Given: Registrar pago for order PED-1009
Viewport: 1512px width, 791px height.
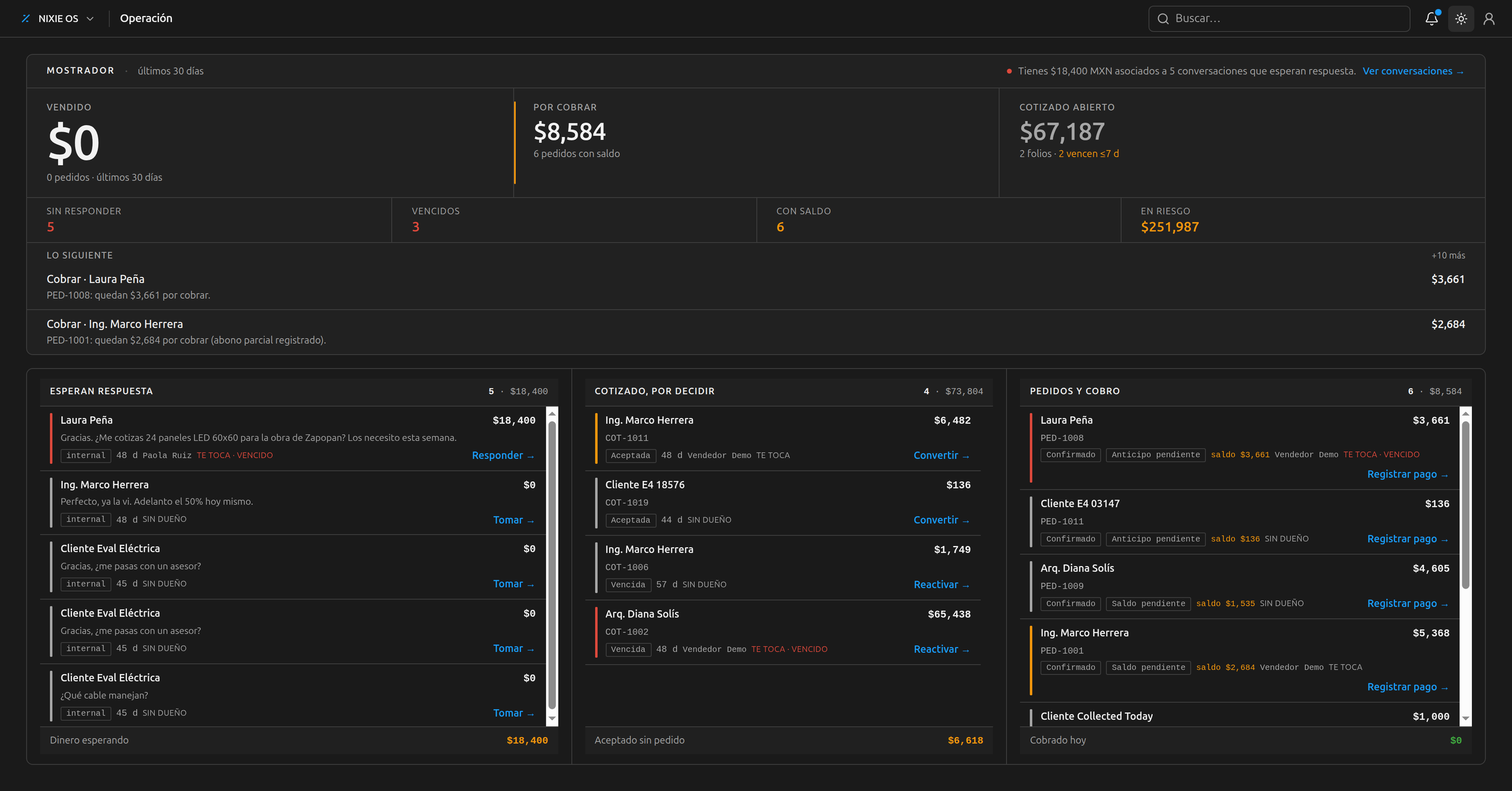Looking at the screenshot, I should click(1407, 603).
